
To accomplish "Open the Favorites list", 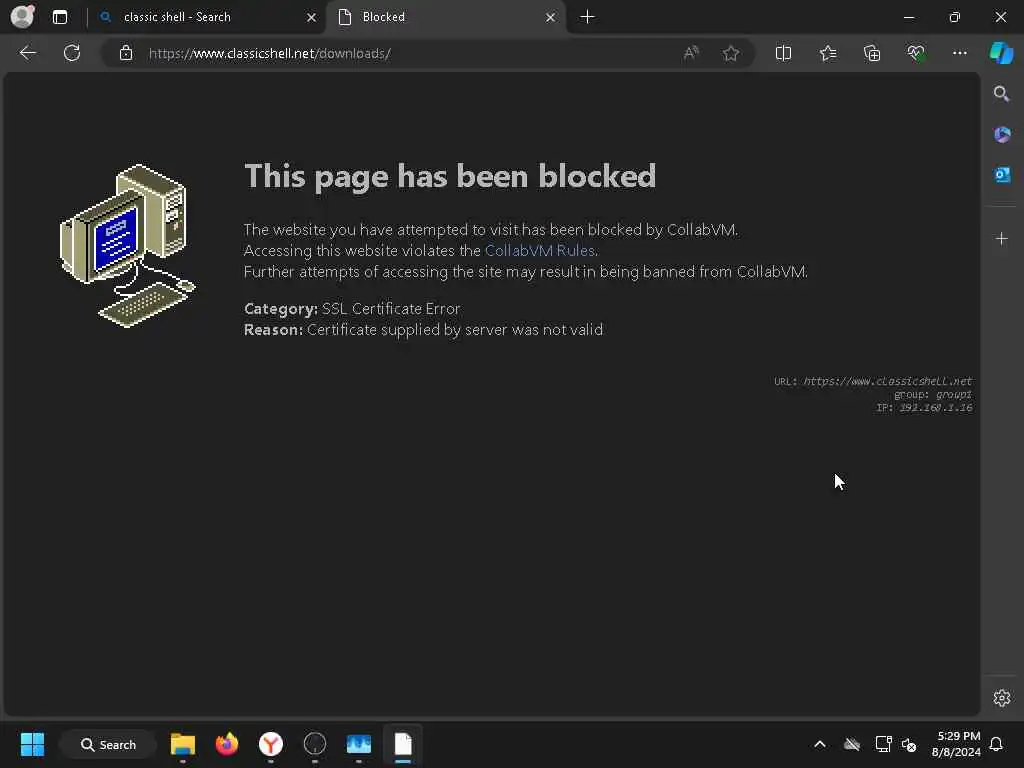I will tap(828, 53).
